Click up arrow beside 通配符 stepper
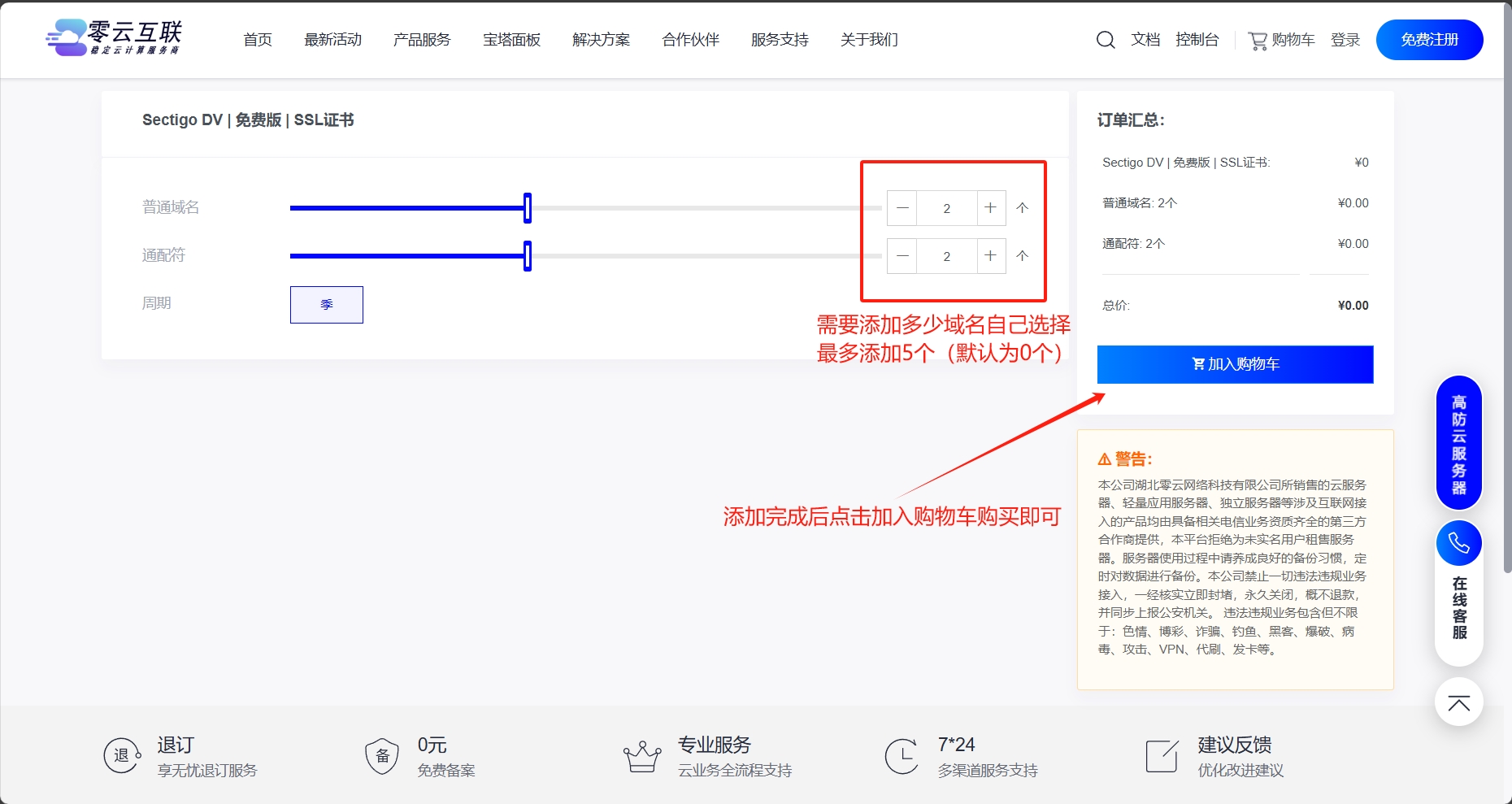This screenshot has width=1512, height=804. coord(1023,256)
